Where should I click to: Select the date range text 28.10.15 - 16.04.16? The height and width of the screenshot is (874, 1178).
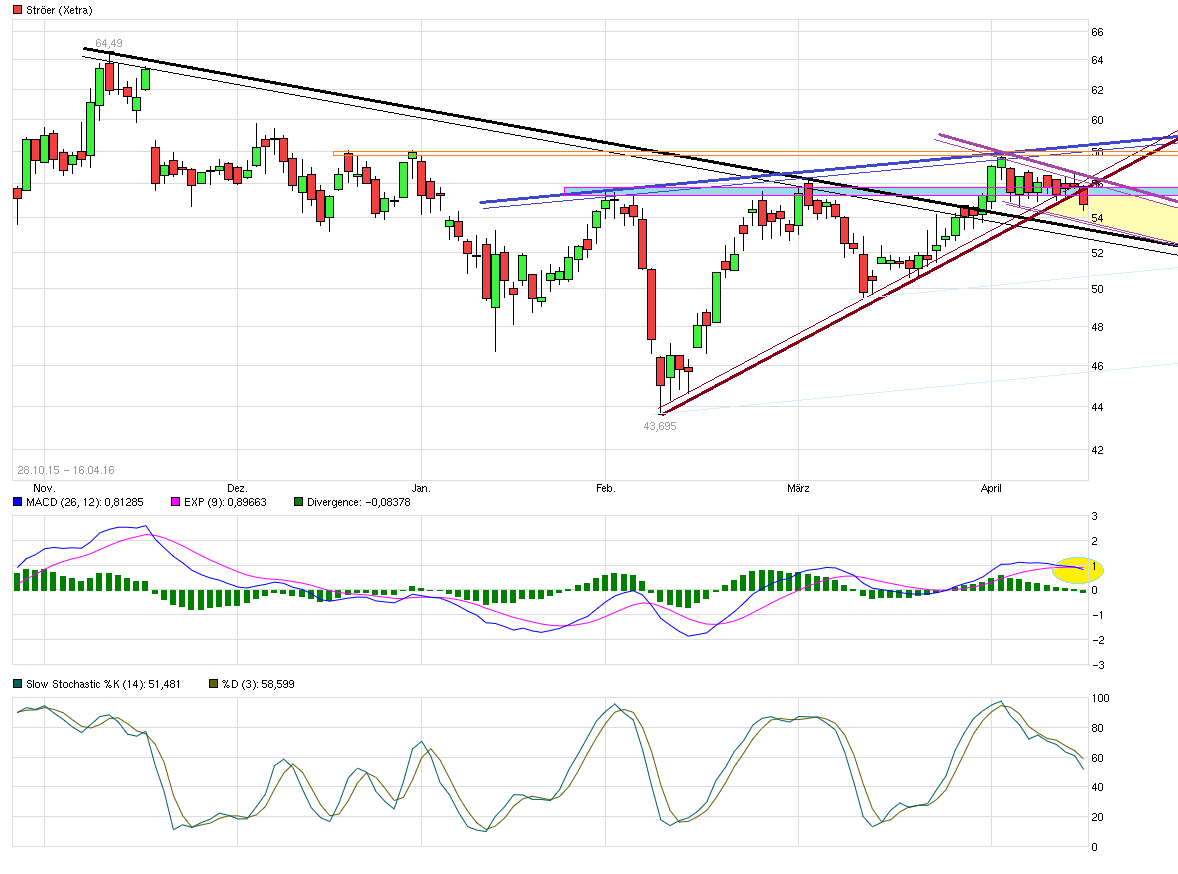click(66, 469)
